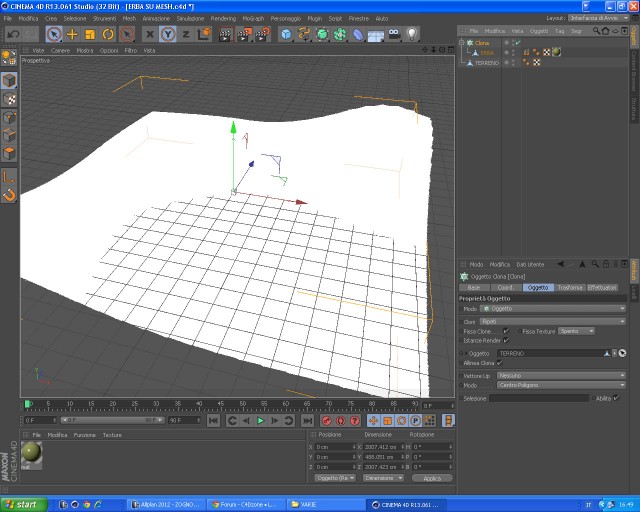Toggle the Allinea Clone checkbox

point(500,363)
